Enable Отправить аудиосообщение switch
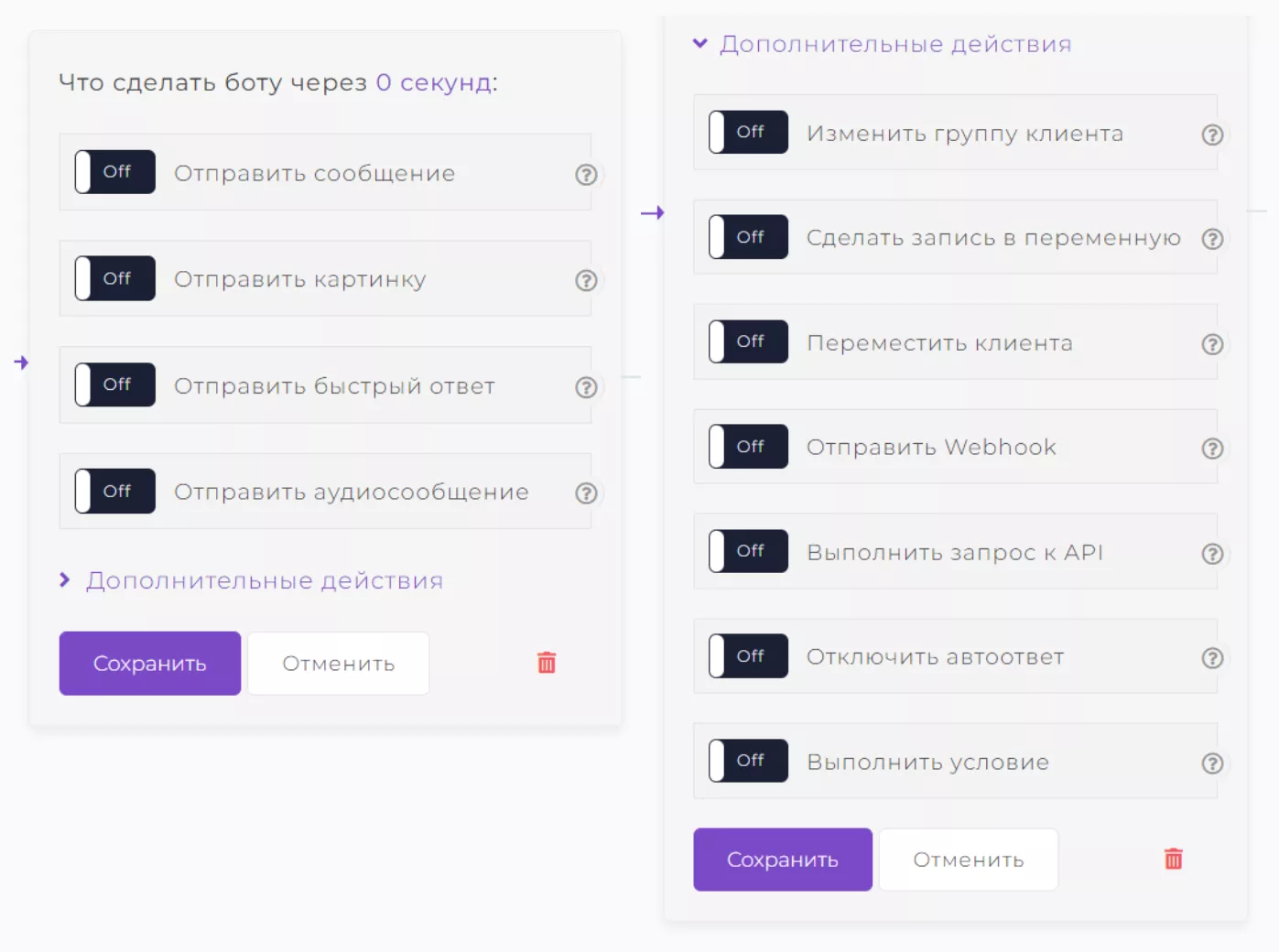1279x952 pixels. click(114, 492)
